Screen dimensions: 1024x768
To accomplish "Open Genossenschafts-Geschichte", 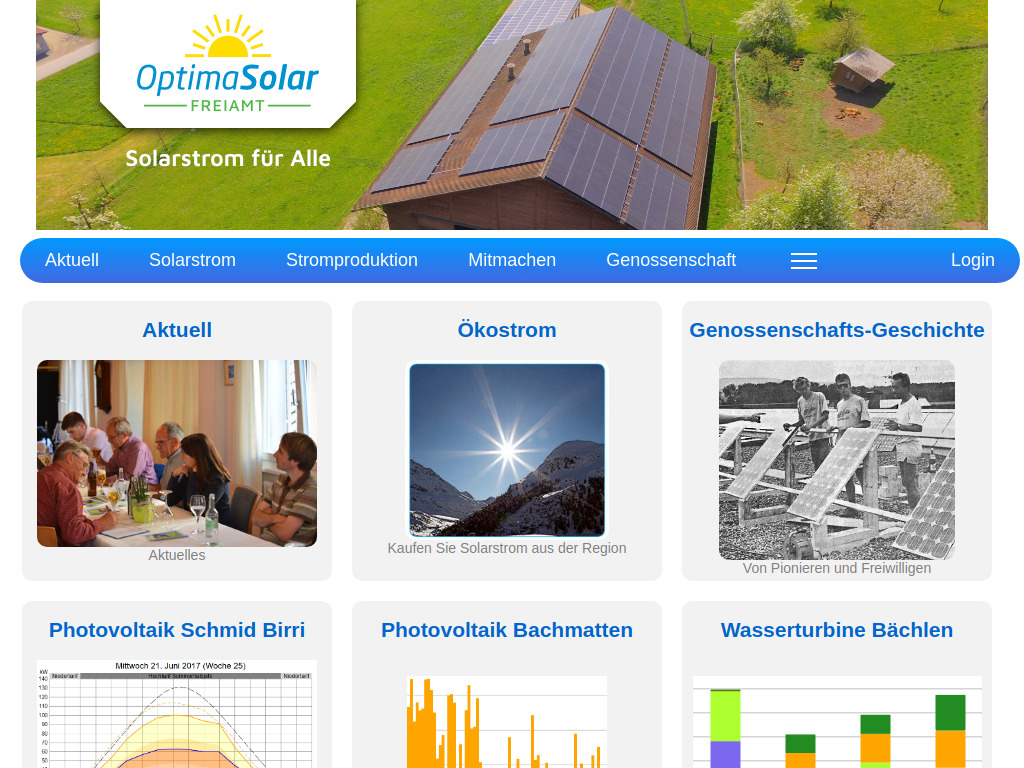I will point(837,329).
